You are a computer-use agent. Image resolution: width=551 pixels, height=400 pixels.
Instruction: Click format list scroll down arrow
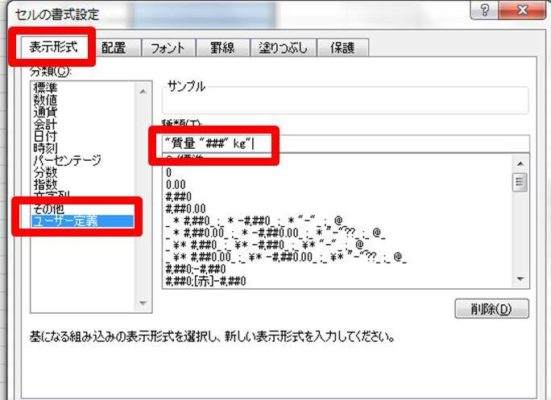520,279
